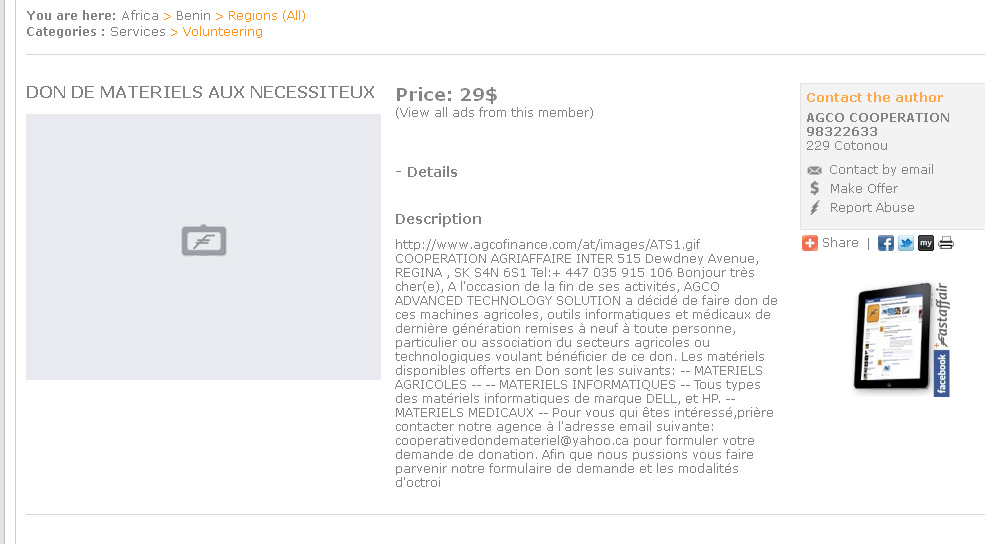Screen dimensions: 985x544
Task: Open the Regions (All) breadcrumb
Action: (267, 16)
